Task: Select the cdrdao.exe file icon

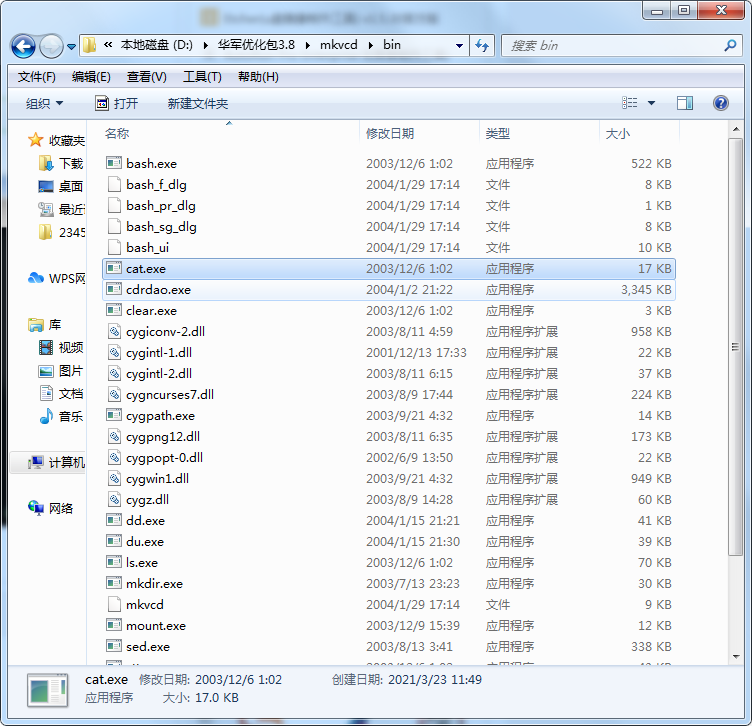Action: (114, 289)
